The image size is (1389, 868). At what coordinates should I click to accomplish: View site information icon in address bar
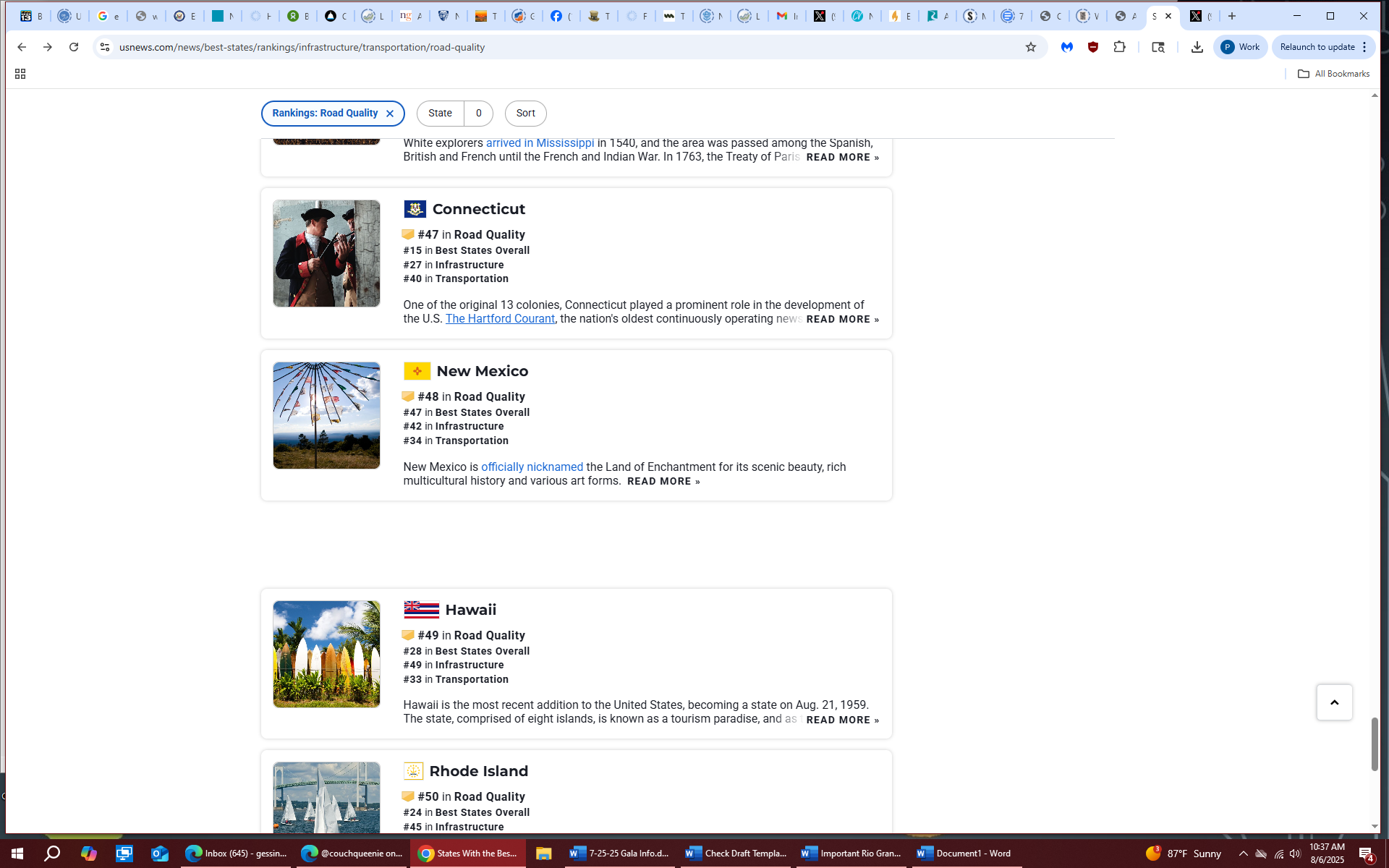pos(105,47)
